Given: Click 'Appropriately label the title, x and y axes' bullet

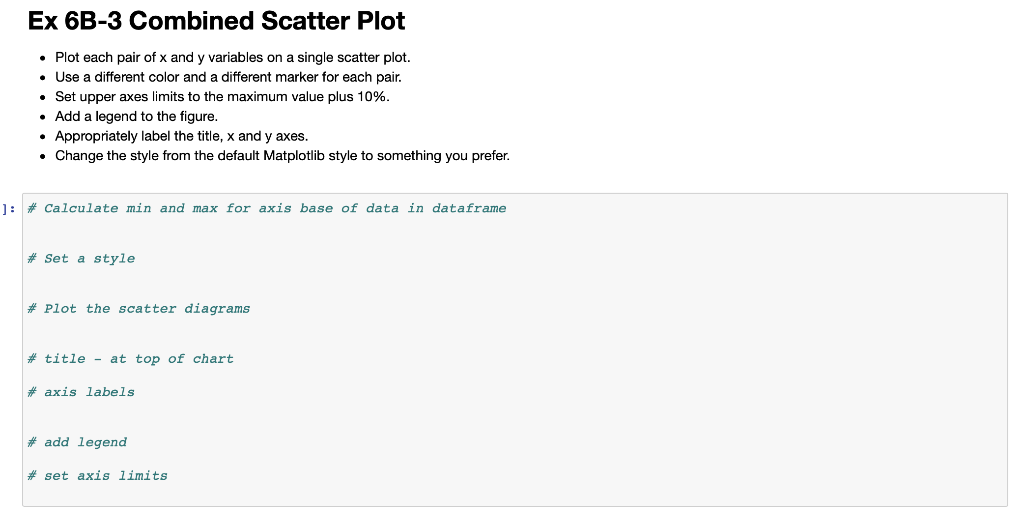Looking at the screenshot, I should pos(182,136).
